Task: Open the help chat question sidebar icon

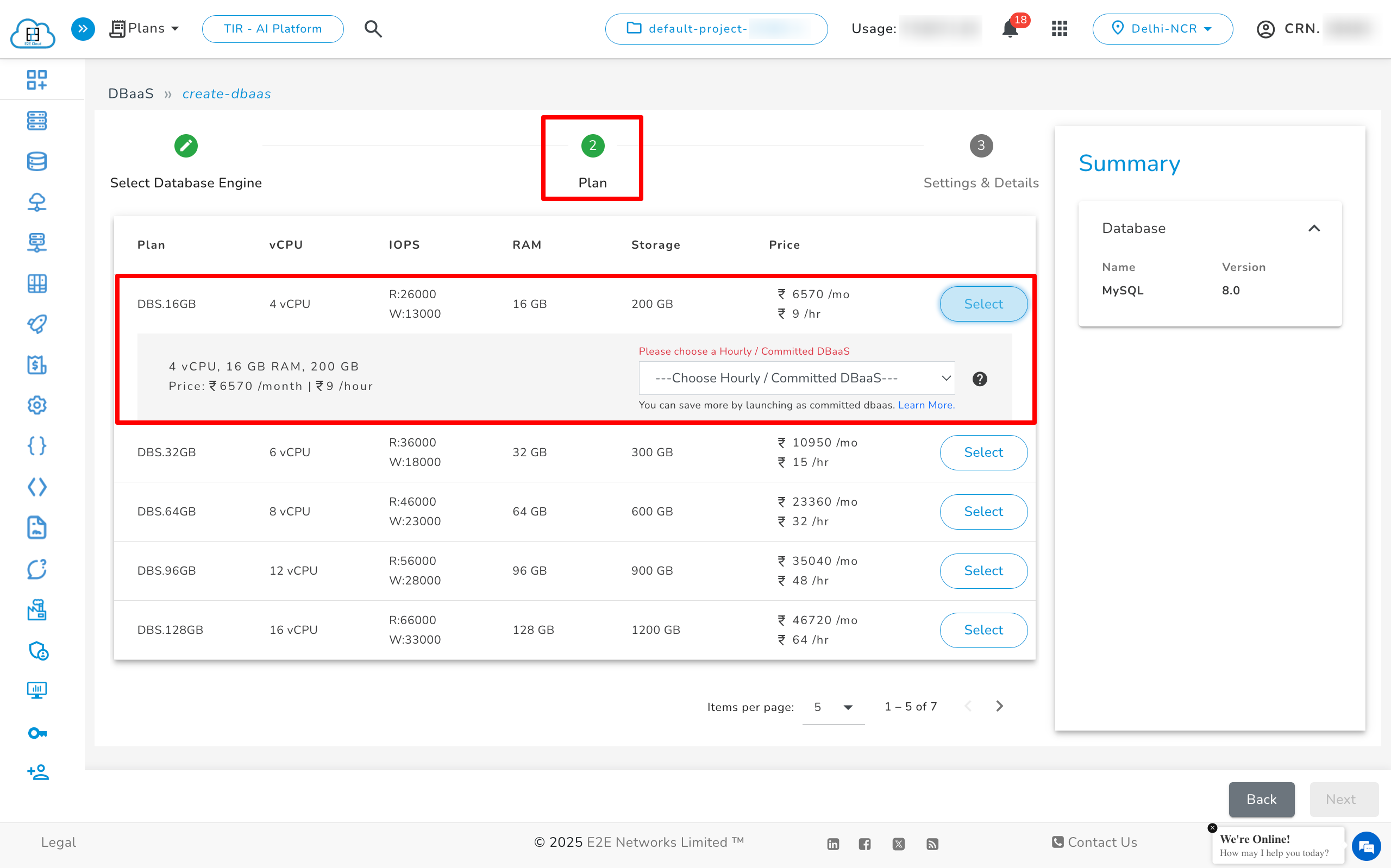Action: click(x=37, y=568)
